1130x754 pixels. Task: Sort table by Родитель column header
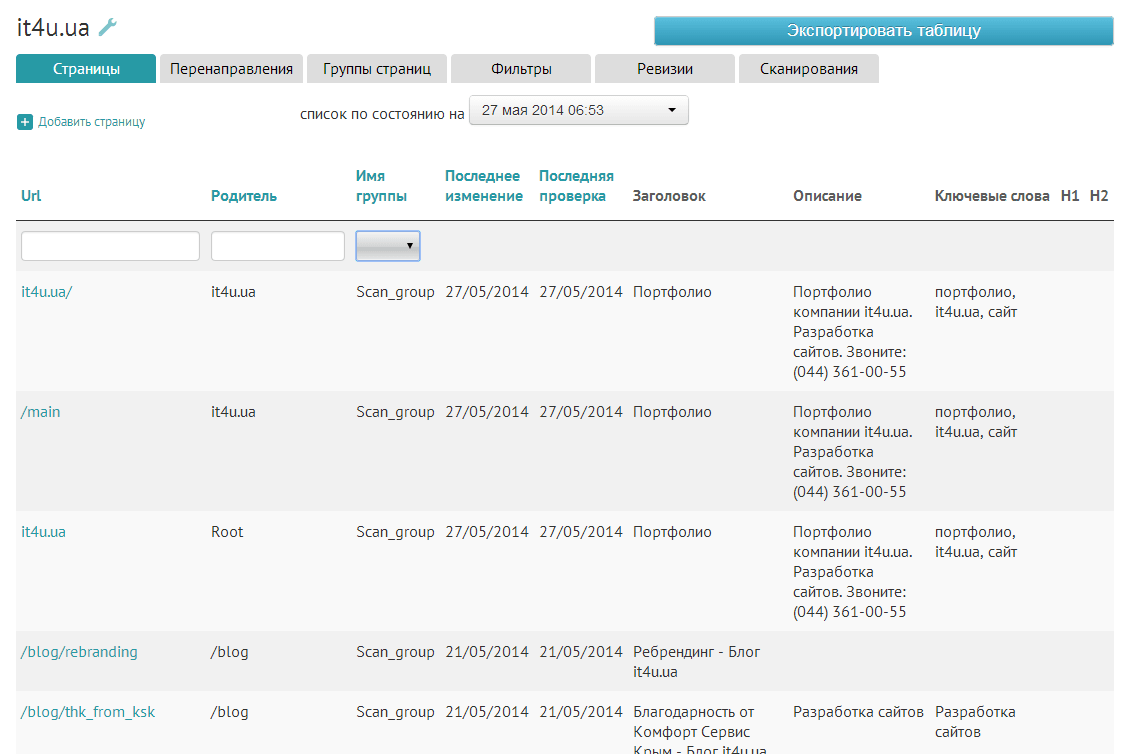244,196
